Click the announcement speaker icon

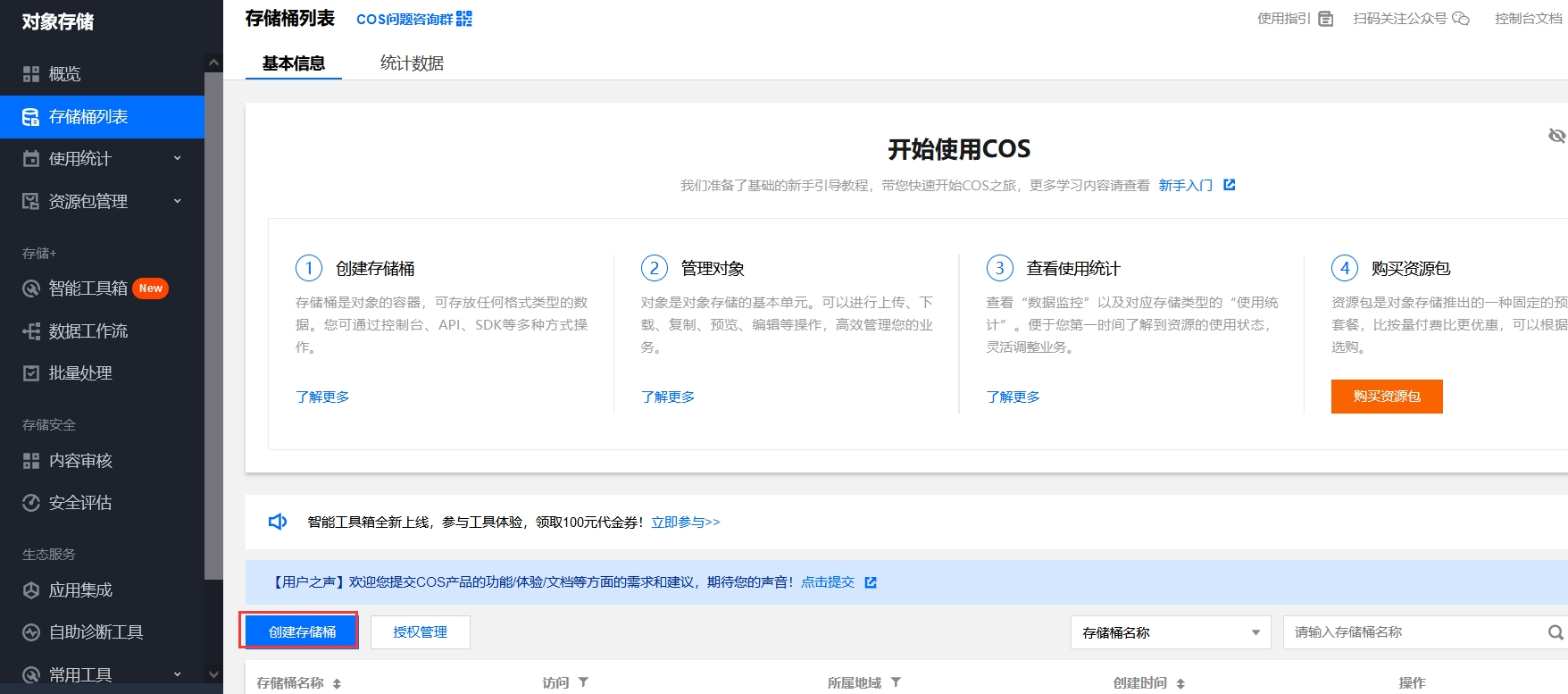(x=278, y=522)
